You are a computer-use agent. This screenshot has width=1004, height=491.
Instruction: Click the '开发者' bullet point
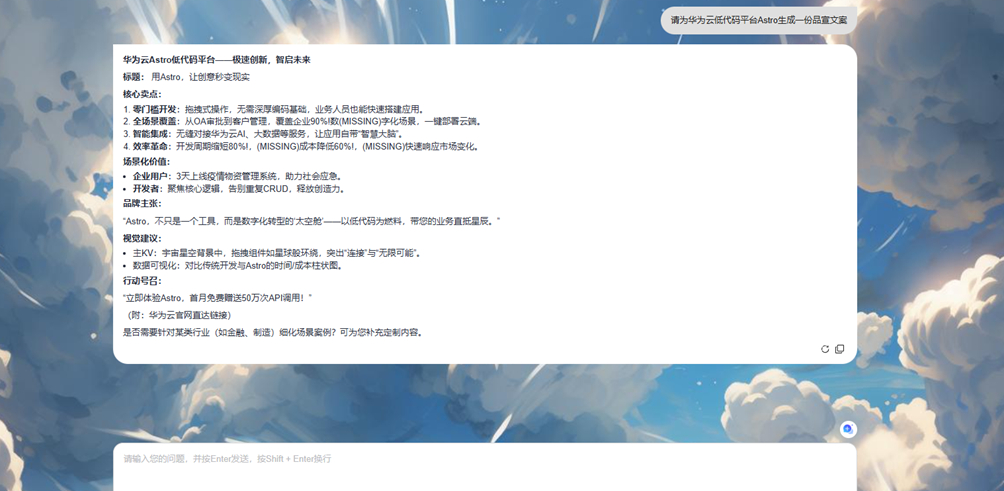[240, 188]
